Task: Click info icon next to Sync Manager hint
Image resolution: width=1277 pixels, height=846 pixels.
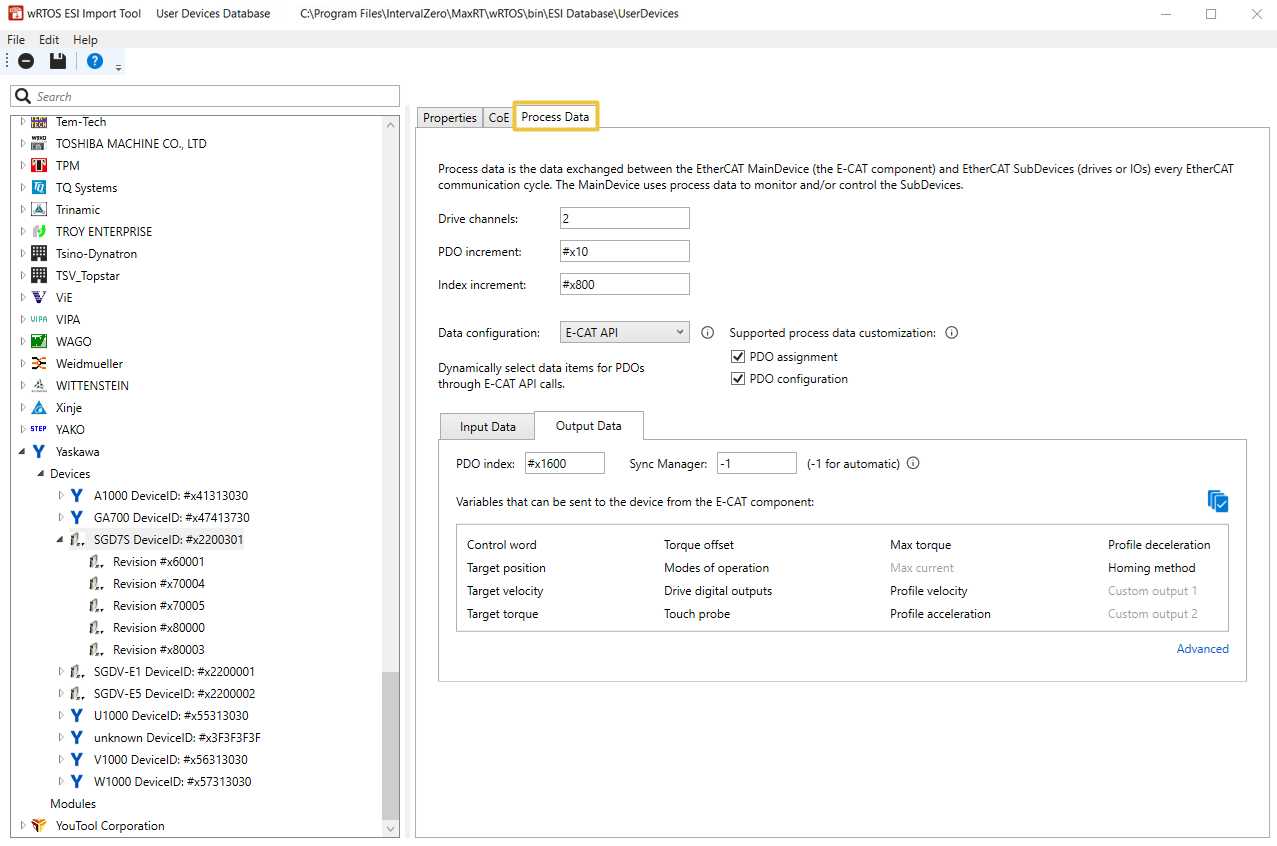Action: 912,463
